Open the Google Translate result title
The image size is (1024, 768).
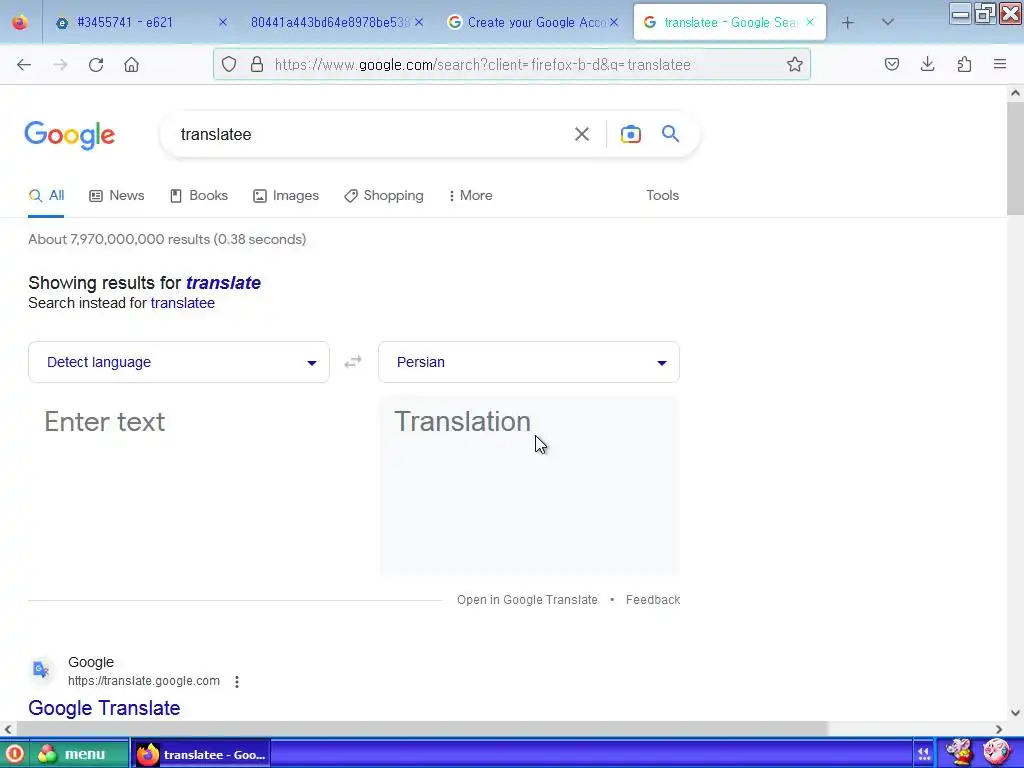[104, 708]
